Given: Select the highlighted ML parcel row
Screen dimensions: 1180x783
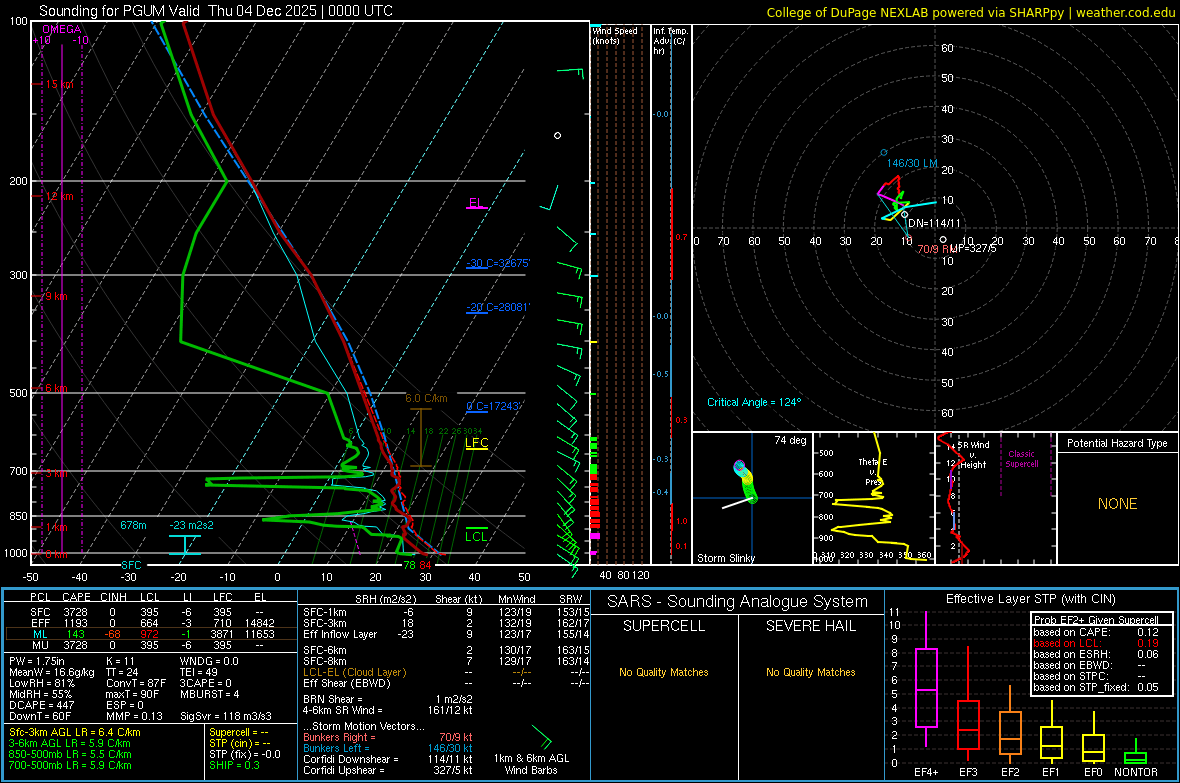Looking at the screenshot, I should [151, 635].
